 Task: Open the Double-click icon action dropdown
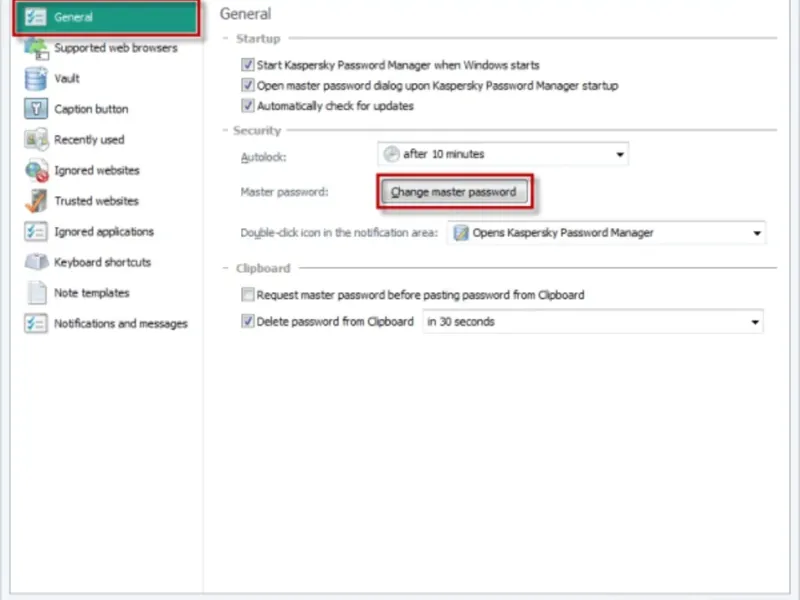(x=607, y=233)
